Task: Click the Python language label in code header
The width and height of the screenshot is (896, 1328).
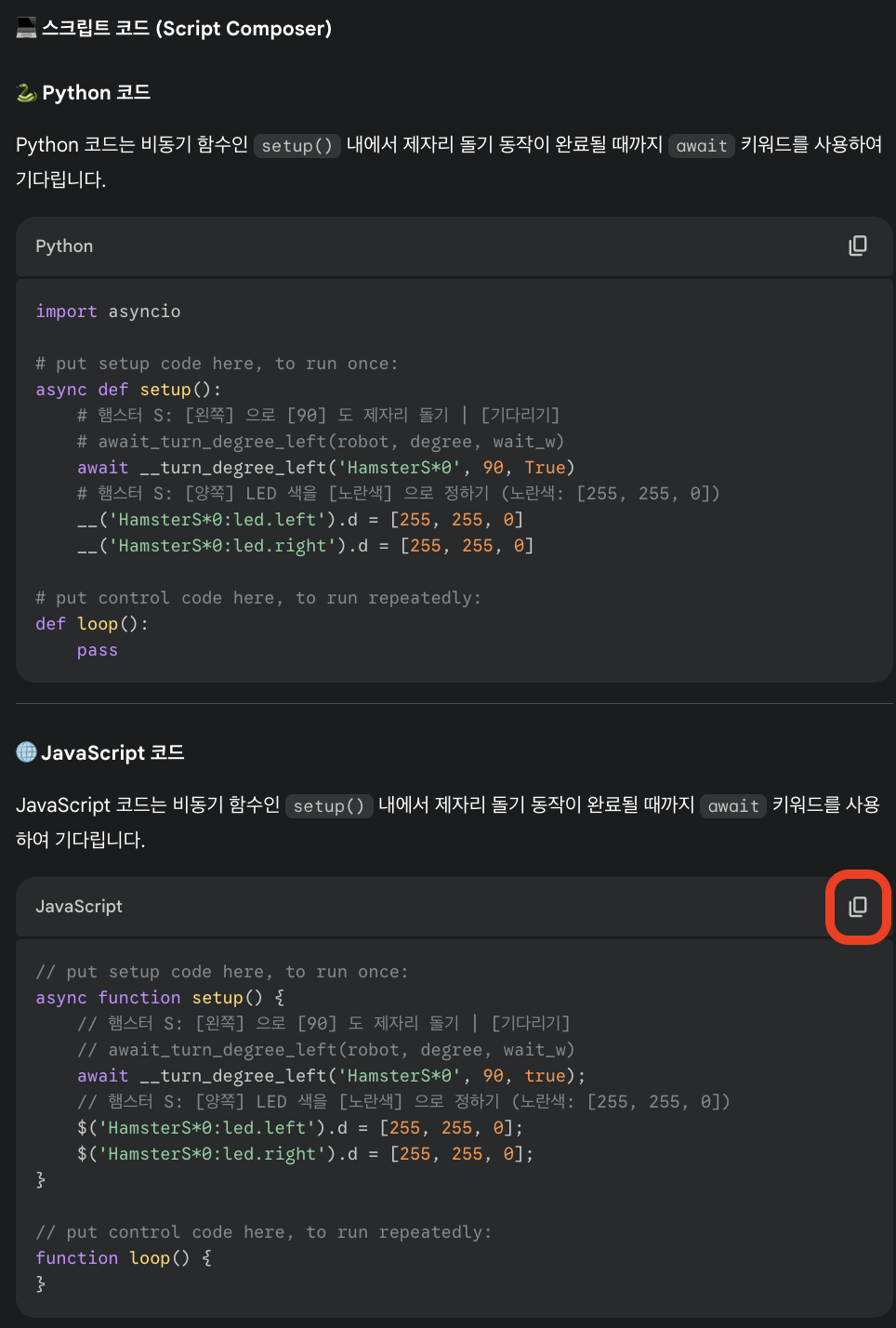Action: point(64,246)
